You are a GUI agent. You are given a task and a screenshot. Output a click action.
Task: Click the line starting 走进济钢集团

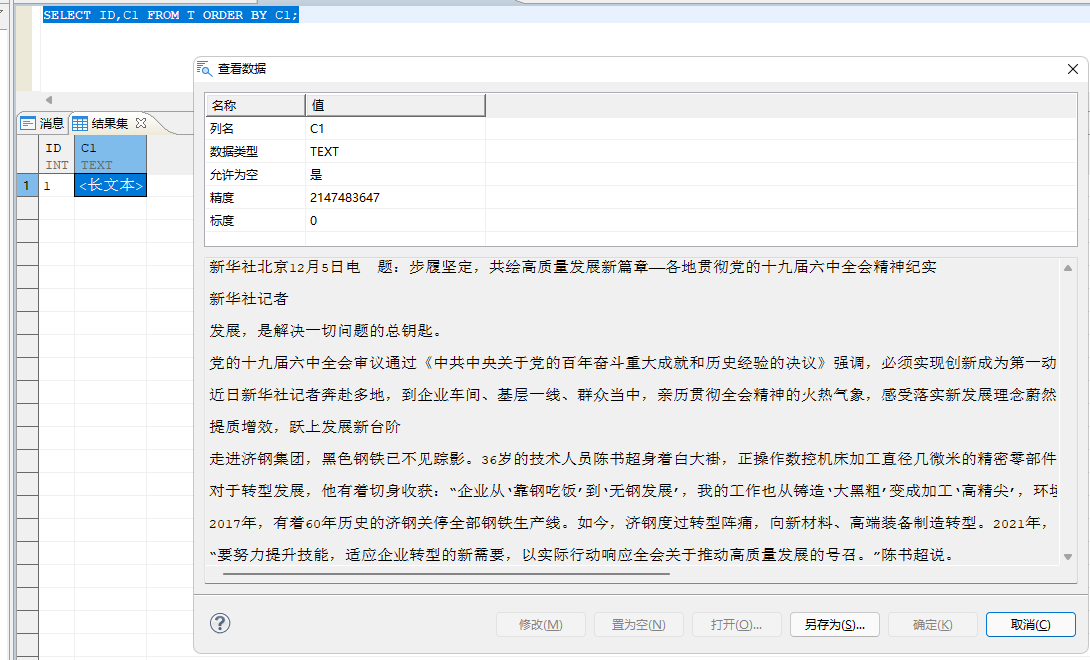633,459
